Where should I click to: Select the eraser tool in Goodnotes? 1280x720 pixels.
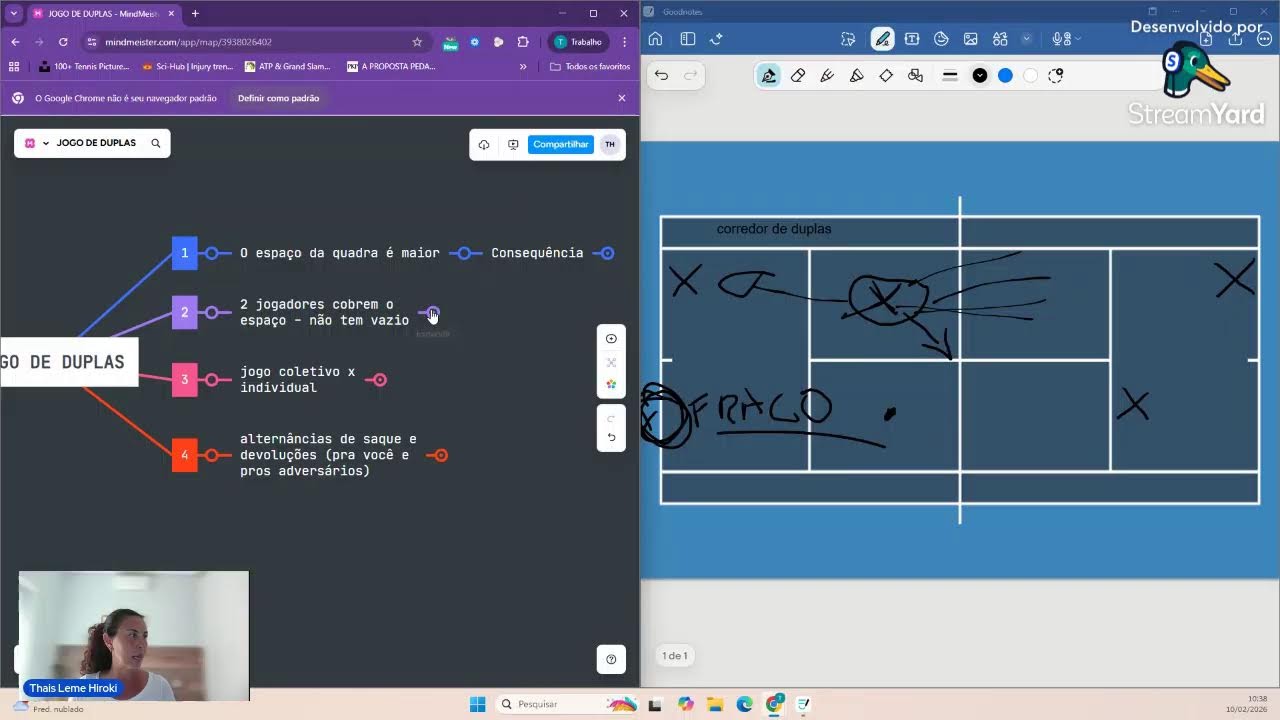click(798, 76)
